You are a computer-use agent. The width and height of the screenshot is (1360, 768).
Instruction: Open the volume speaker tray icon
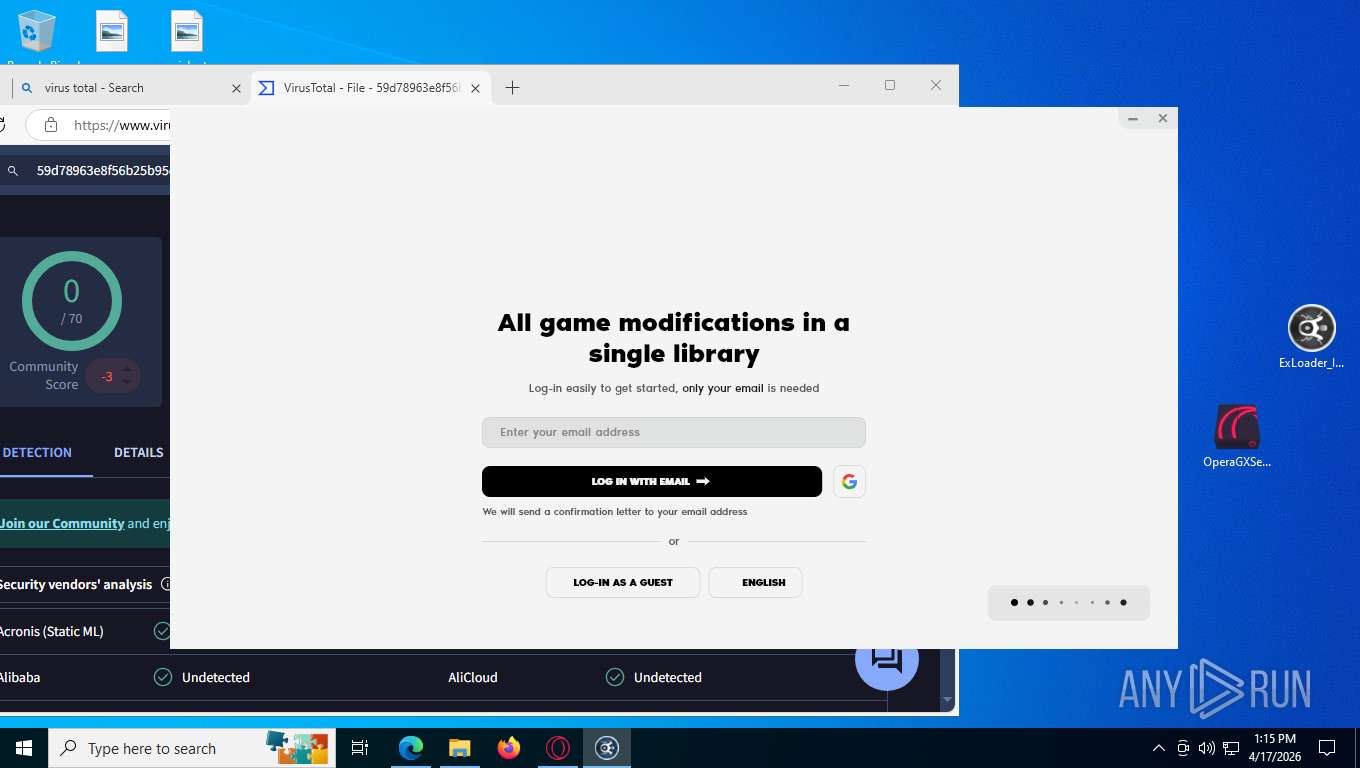tap(1206, 748)
